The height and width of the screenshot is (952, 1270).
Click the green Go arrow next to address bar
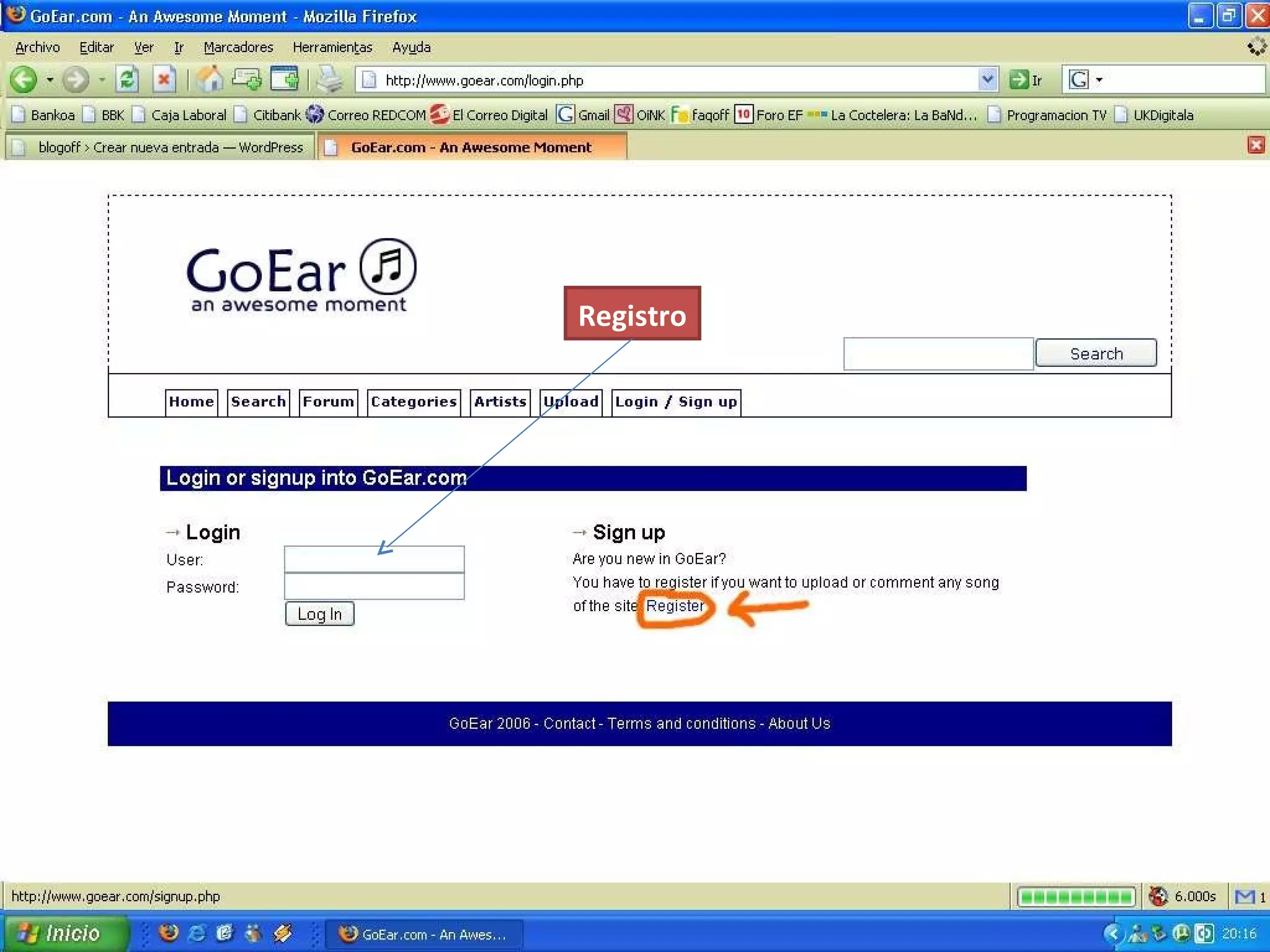(1019, 80)
